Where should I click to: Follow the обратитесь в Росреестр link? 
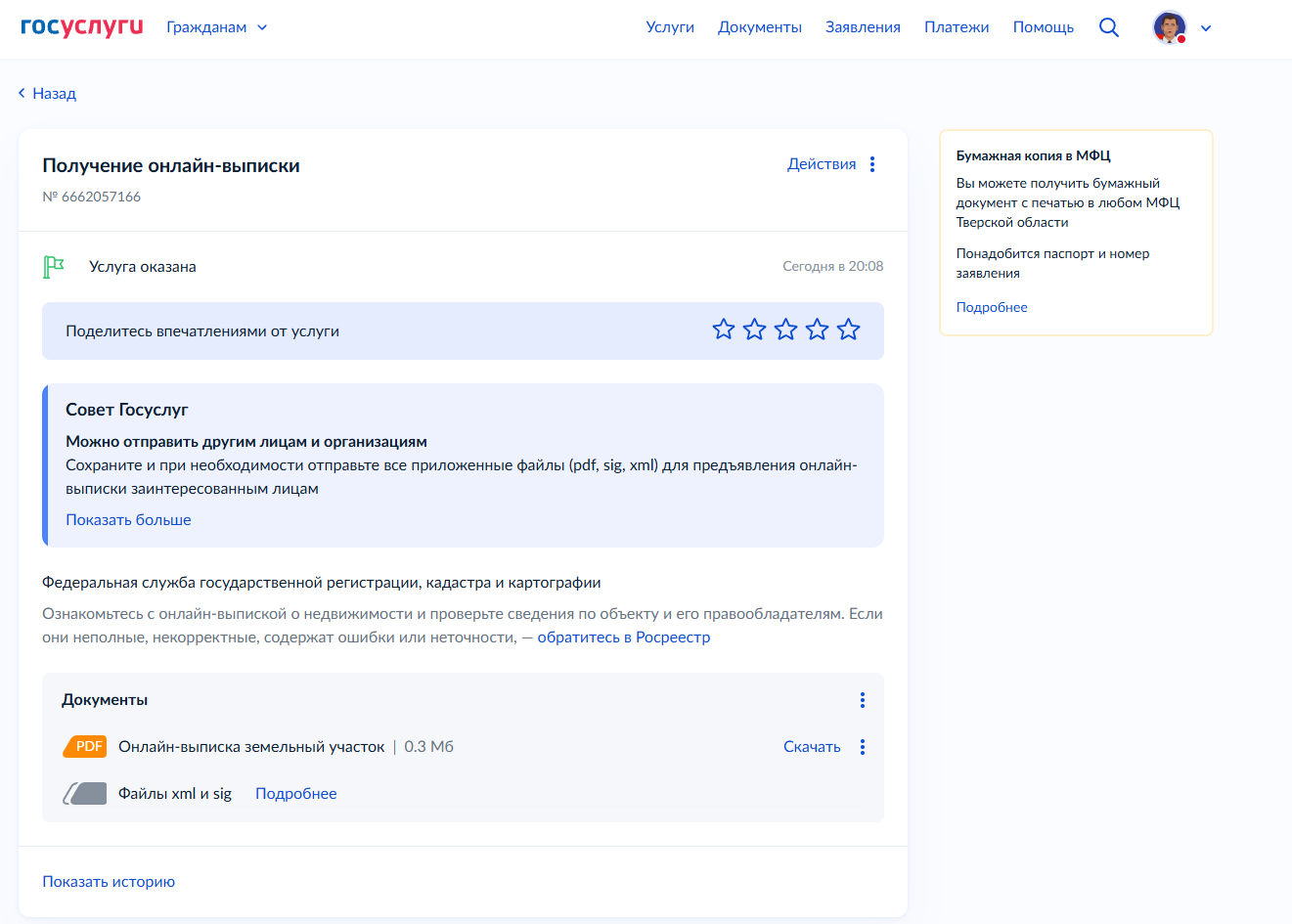click(x=624, y=638)
